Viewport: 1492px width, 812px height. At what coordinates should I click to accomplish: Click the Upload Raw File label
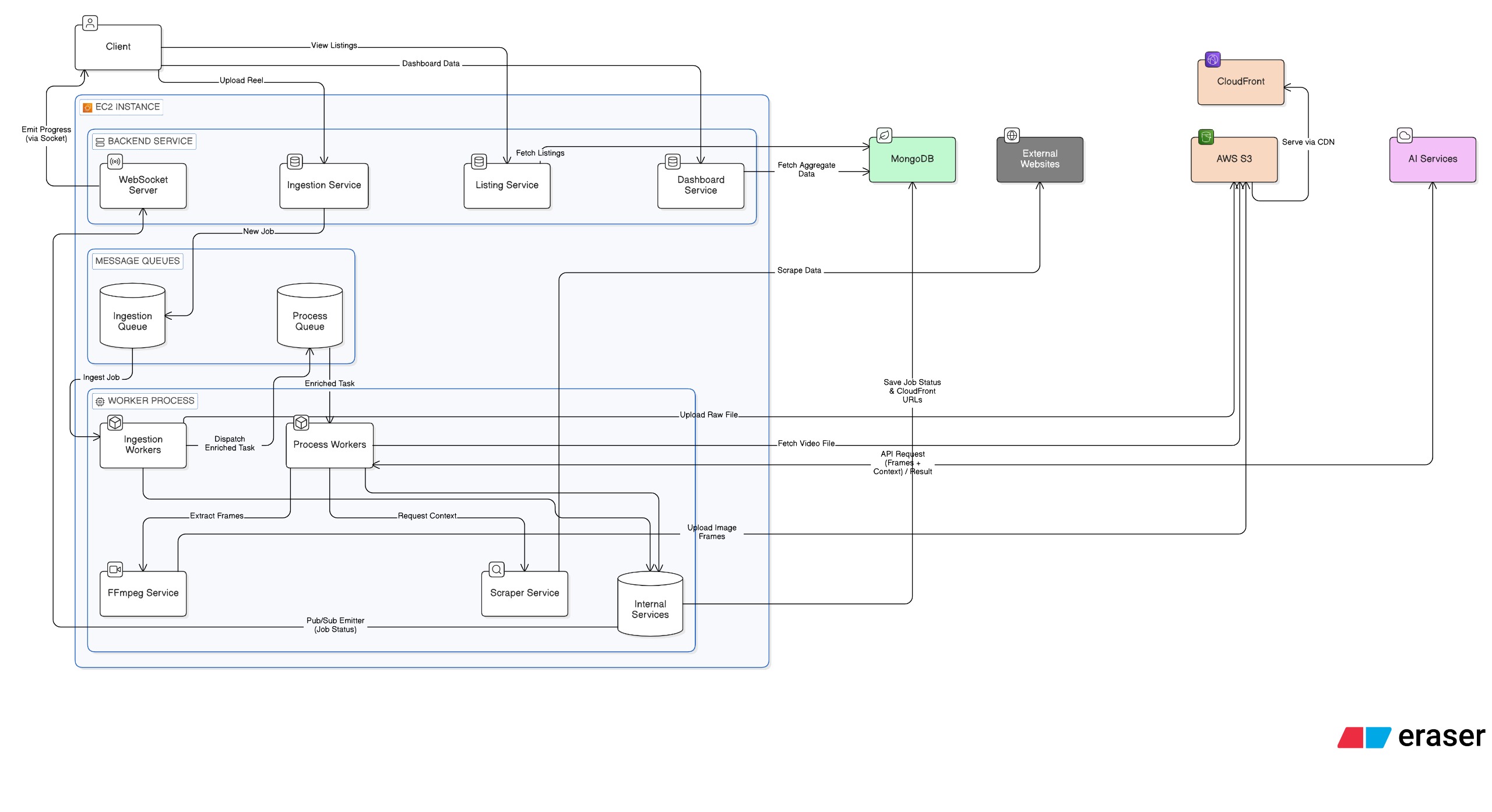click(x=709, y=415)
